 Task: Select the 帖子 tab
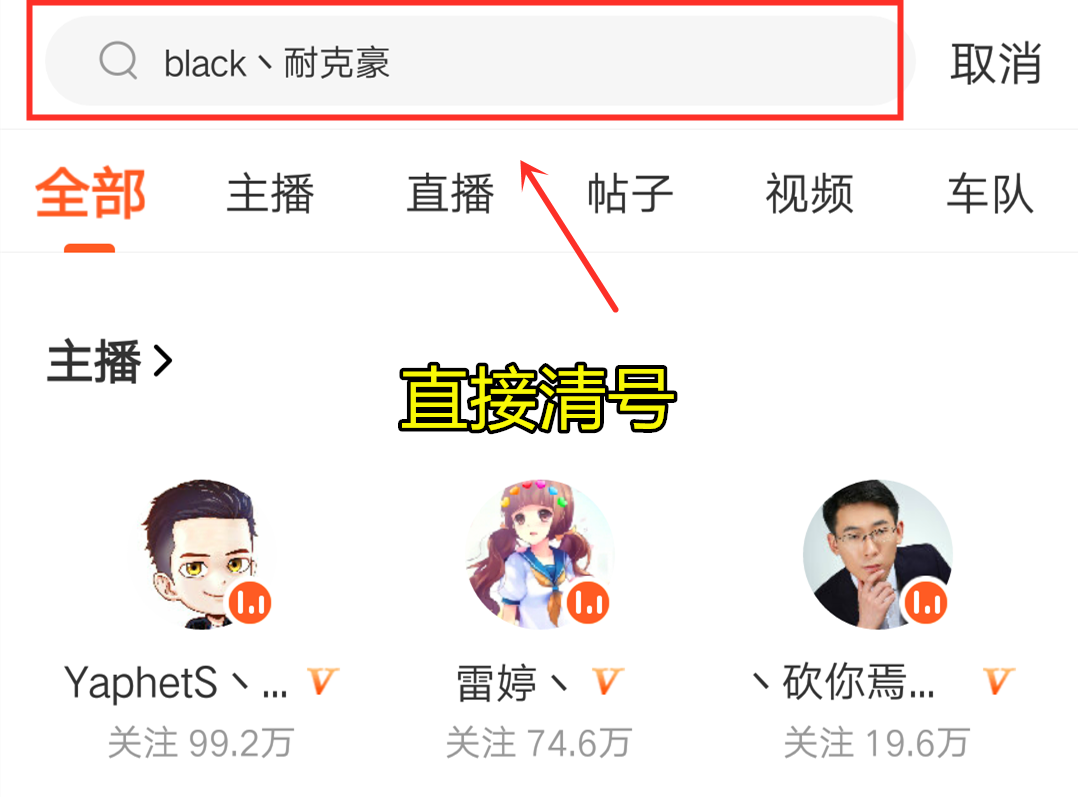pos(630,193)
